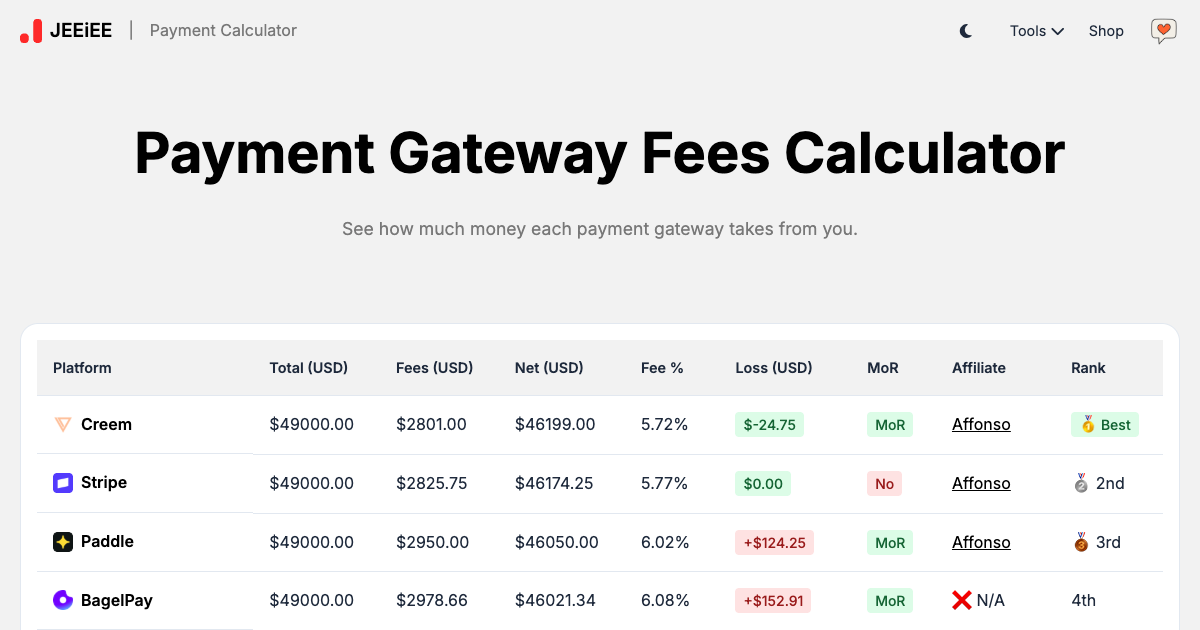Toggle dark mode with the moon icon
1200x630 pixels.
pos(966,31)
